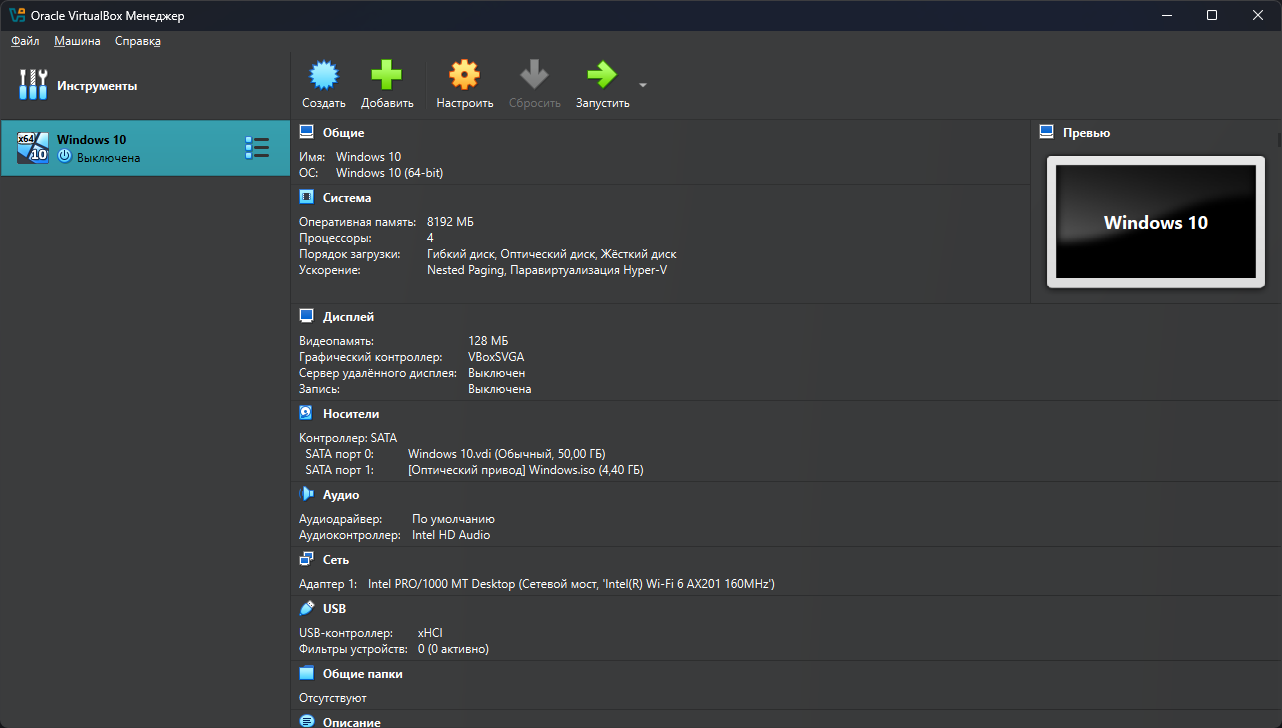Open Настроить gear settings icon
Screen dimensions: 1282x728
[x=464, y=75]
